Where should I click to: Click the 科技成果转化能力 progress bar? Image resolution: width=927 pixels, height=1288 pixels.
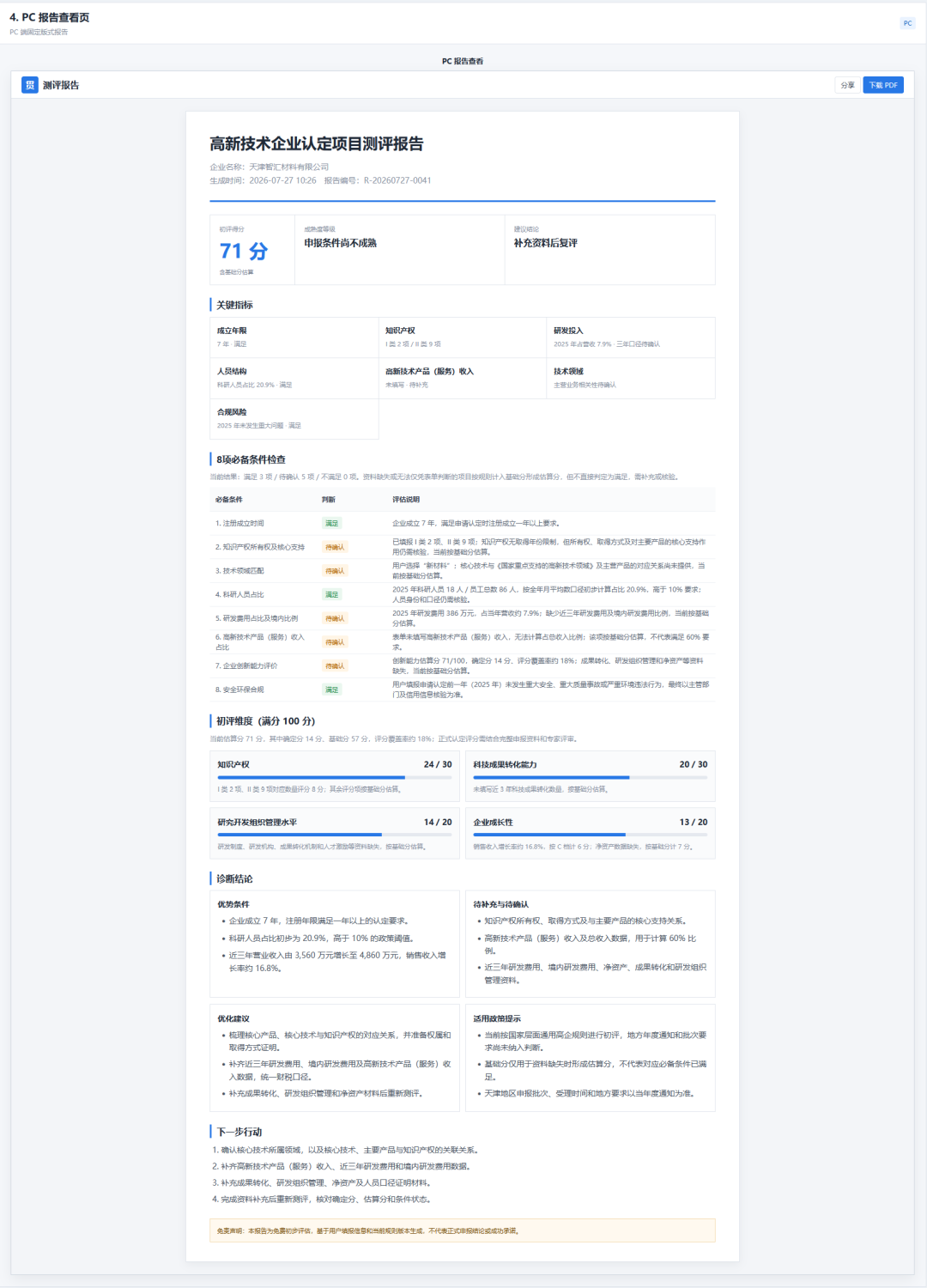tap(591, 777)
